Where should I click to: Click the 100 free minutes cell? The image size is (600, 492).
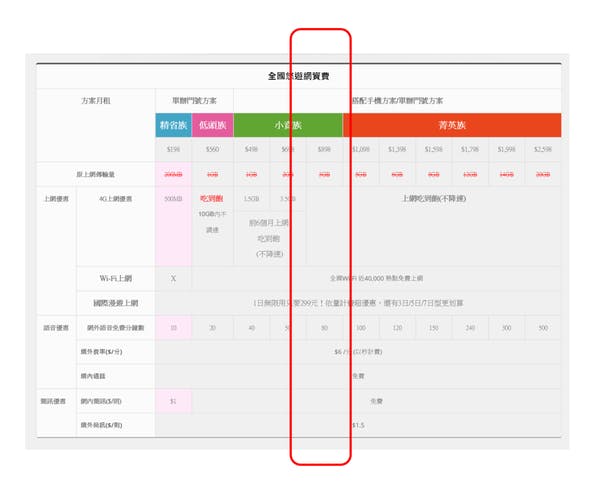[361, 328]
